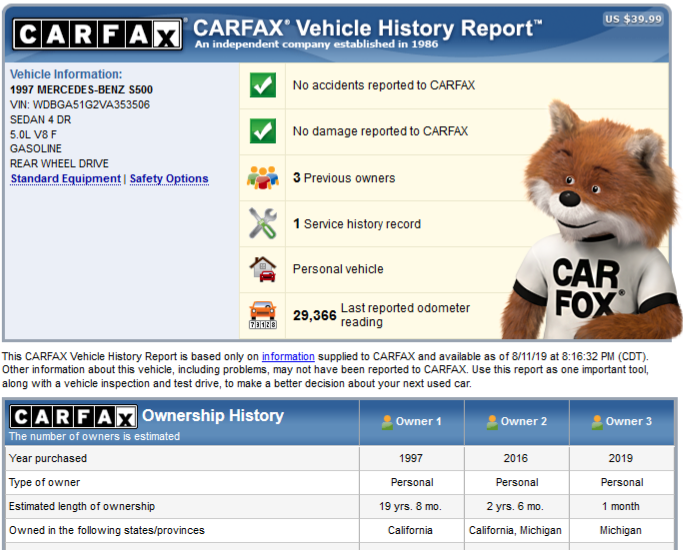Click the people icon for Previous owners
683x550 pixels.
pos(263,177)
